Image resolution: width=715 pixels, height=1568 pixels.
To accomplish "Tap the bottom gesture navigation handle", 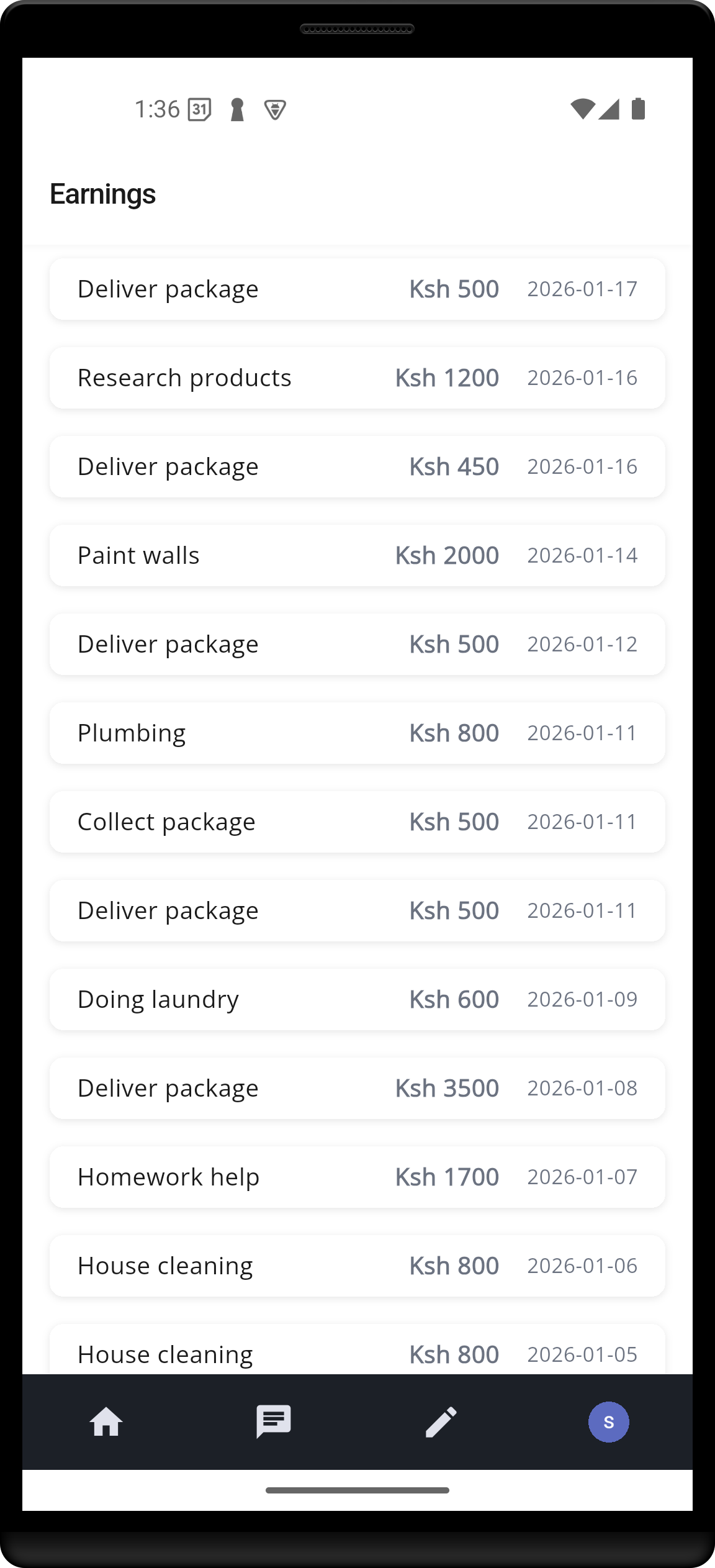I will point(357,1490).
